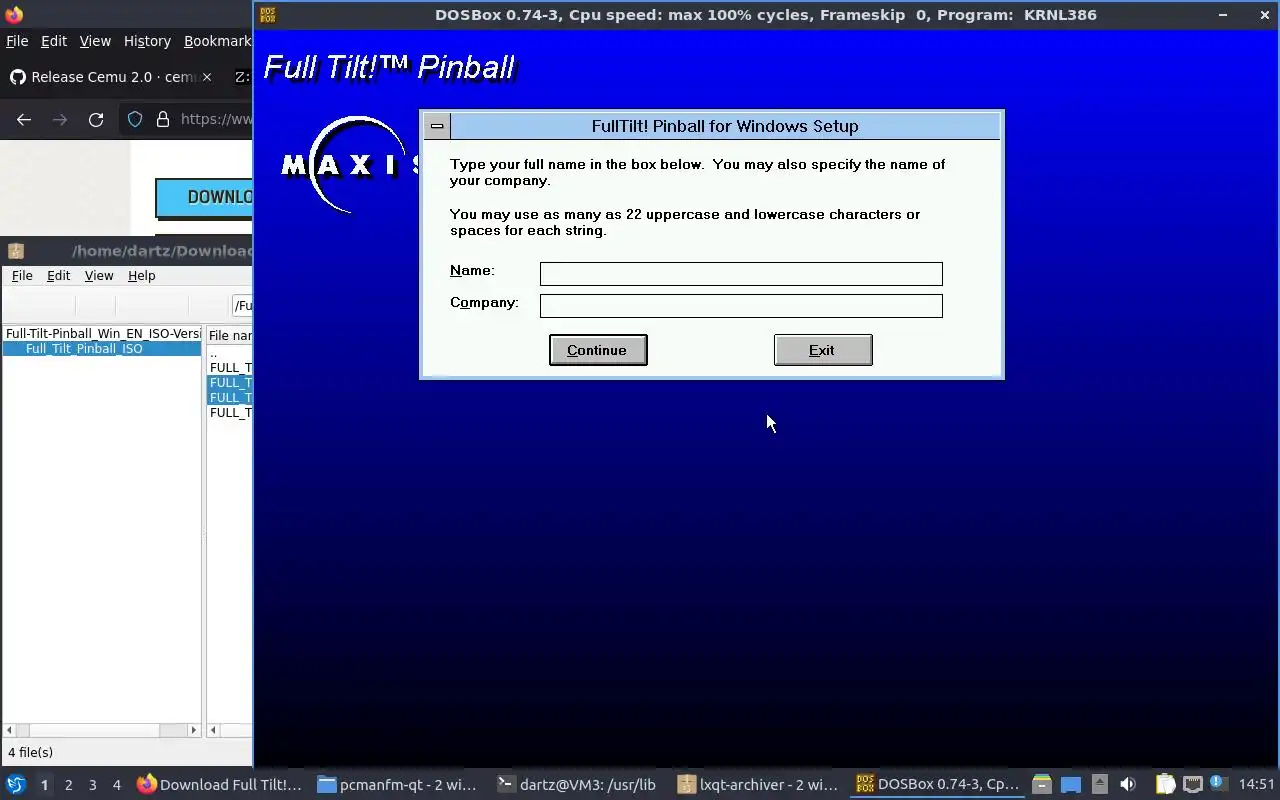Screen dimensions: 1280x800
Task: Open Firefox Bookmarks menu
Action: 218,41
